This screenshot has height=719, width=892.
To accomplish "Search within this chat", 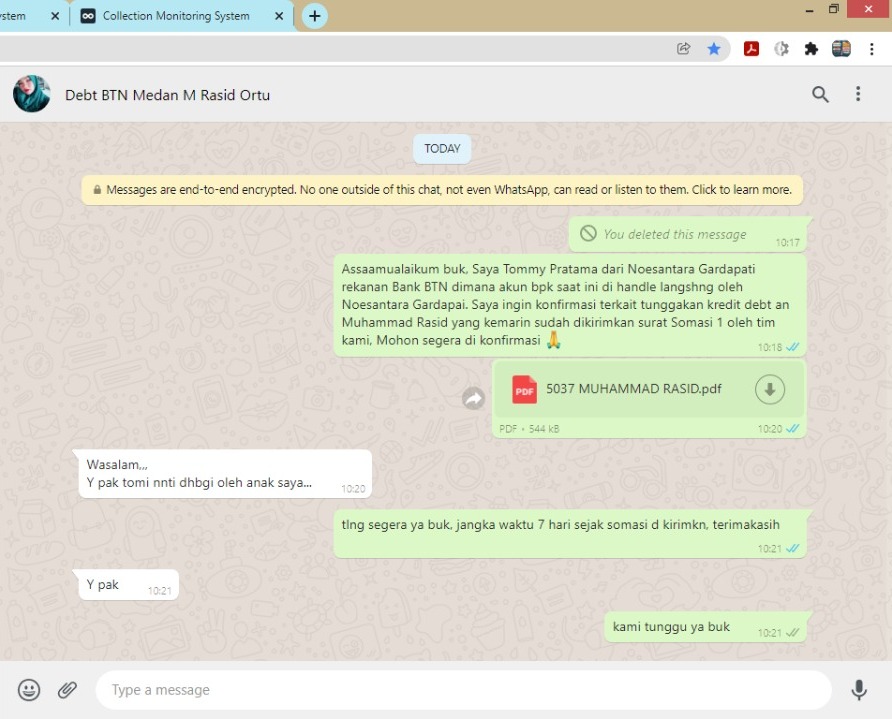I will point(820,95).
